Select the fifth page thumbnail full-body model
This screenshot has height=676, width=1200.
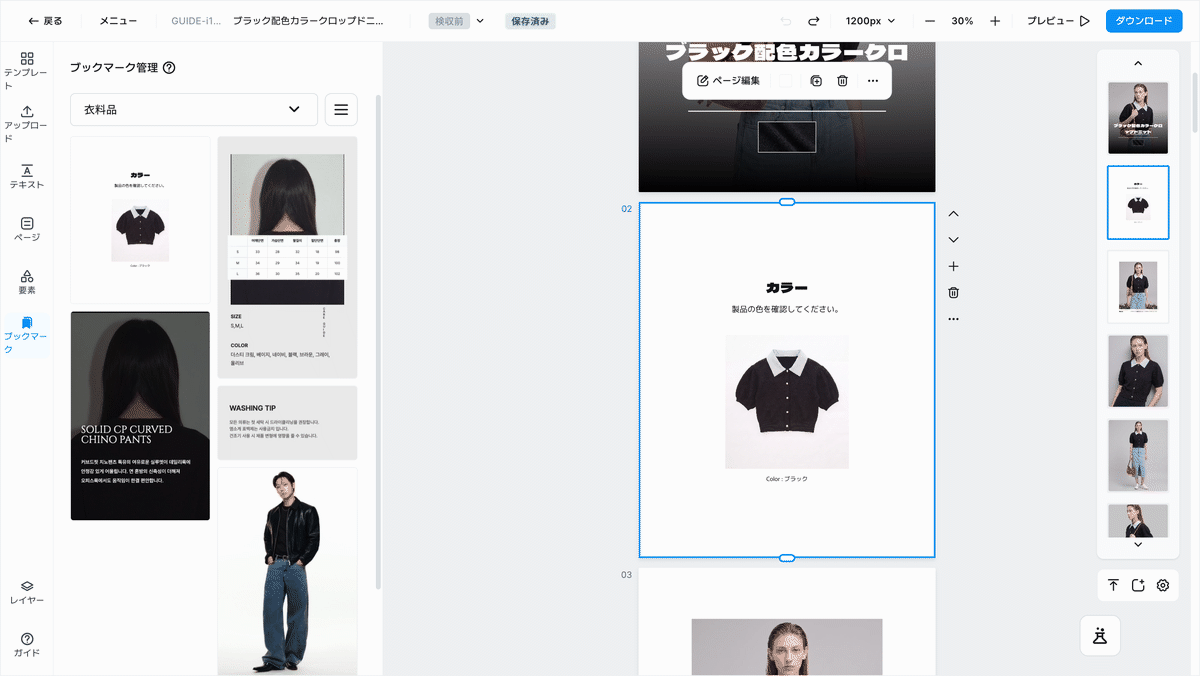1138,456
